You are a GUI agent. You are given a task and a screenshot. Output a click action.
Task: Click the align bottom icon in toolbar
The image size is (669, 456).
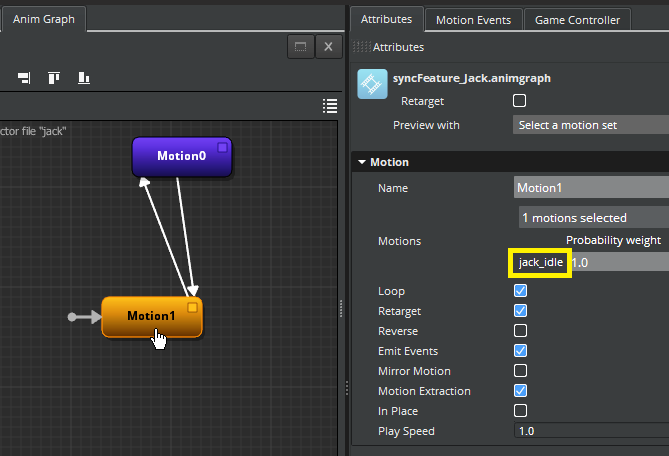84,78
